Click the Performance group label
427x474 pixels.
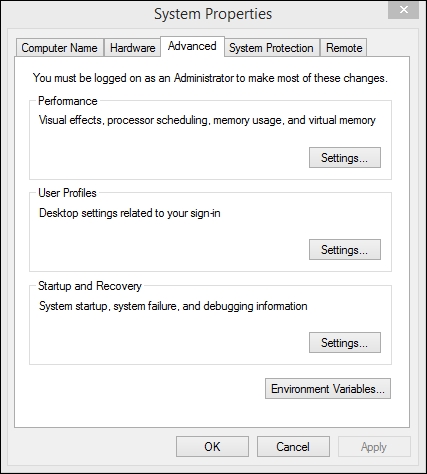click(68, 101)
